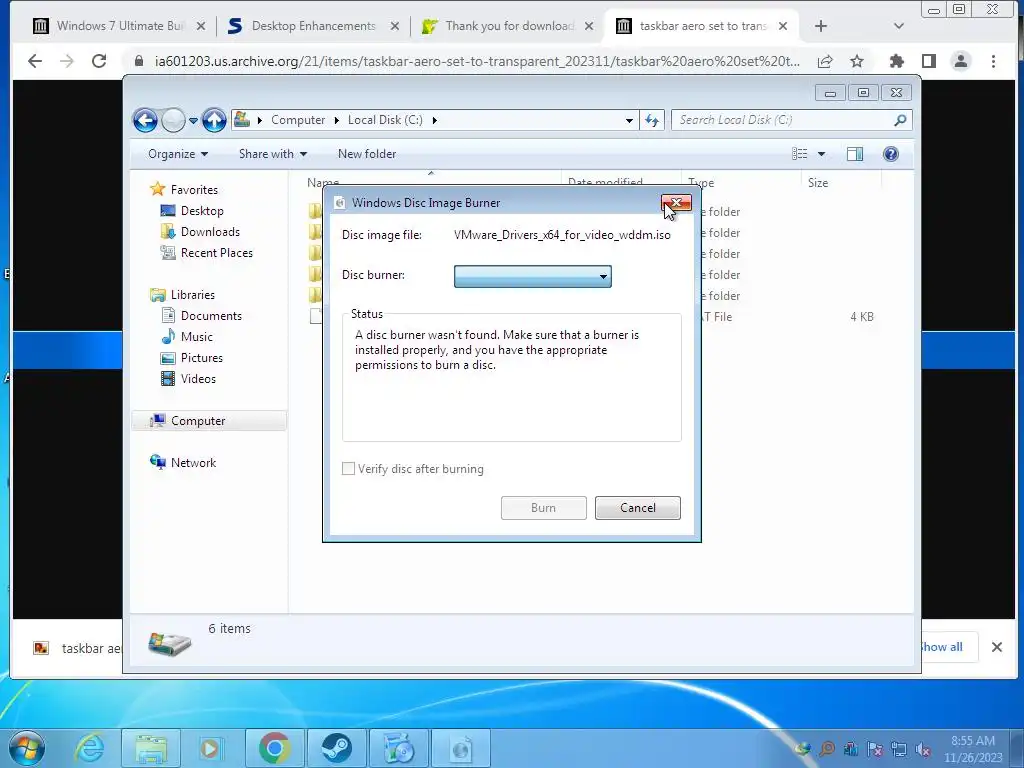The width and height of the screenshot is (1024, 768).
Task: Open Explorer help question mark icon
Action: [891, 154]
